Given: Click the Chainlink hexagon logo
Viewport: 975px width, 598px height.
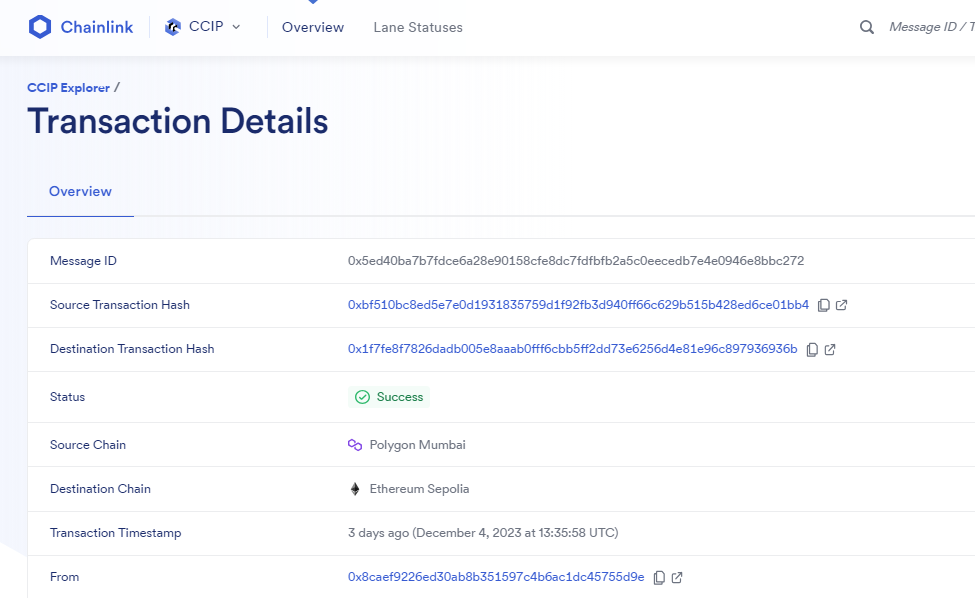Looking at the screenshot, I should [40, 27].
